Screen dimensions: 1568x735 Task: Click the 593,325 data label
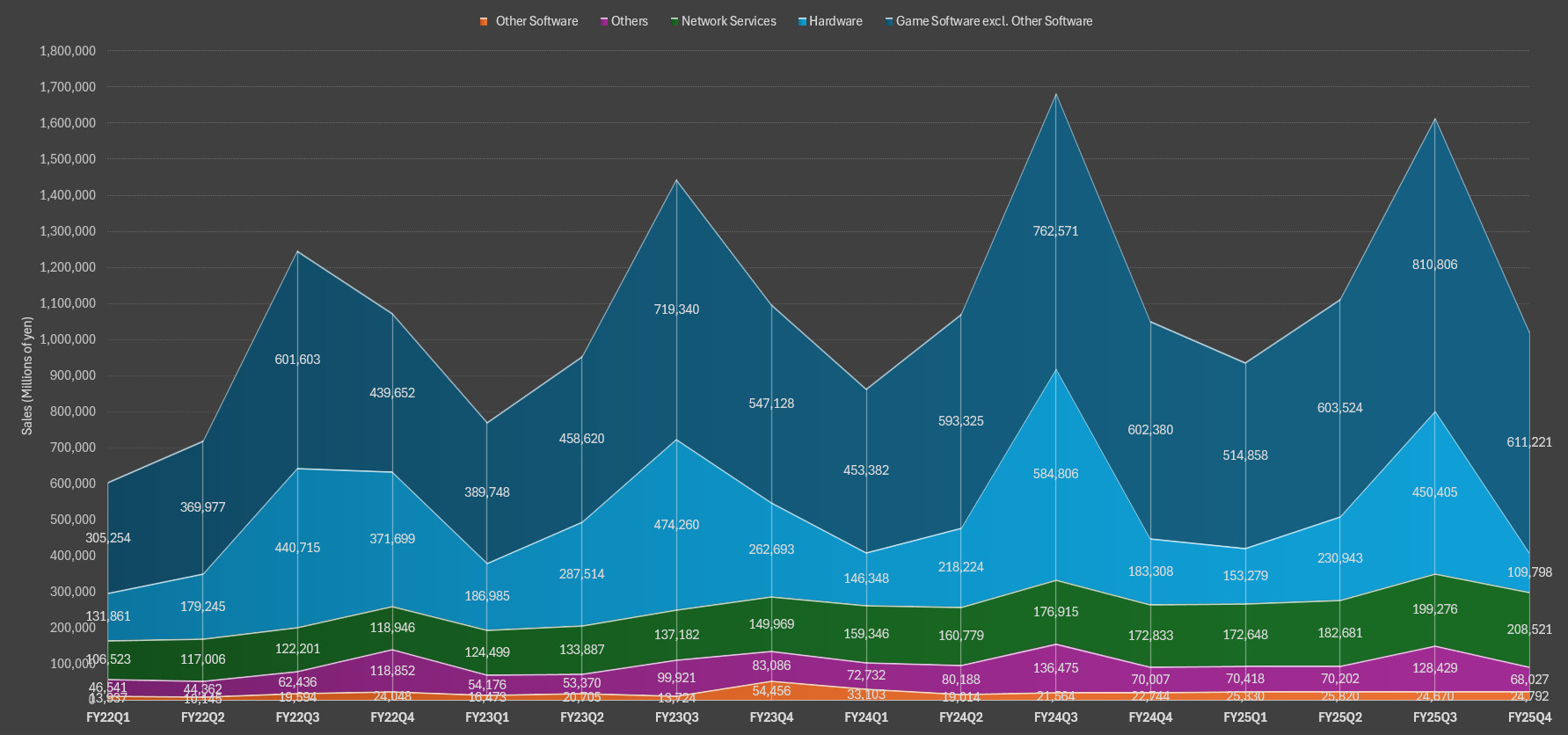point(961,421)
